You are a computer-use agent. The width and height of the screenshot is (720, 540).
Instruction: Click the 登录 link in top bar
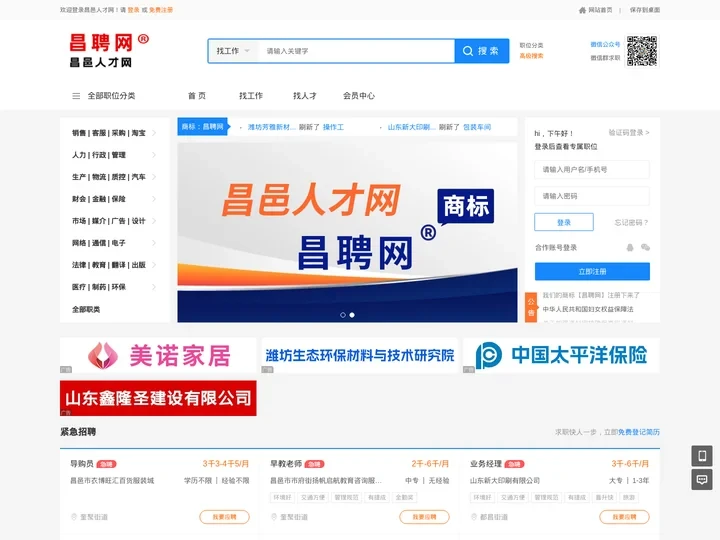click(x=133, y=10)
